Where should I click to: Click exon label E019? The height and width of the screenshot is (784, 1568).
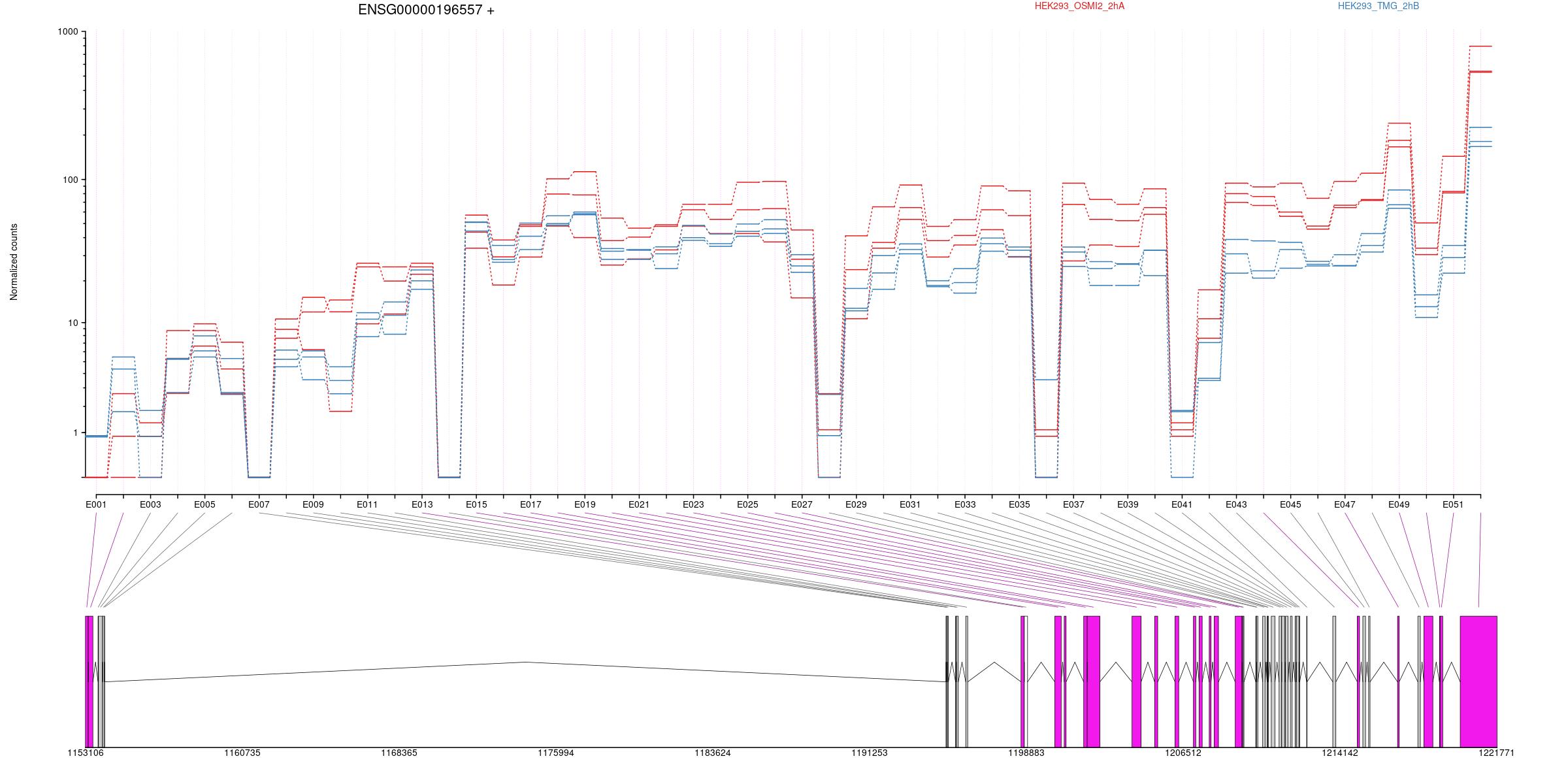[585, 504]
